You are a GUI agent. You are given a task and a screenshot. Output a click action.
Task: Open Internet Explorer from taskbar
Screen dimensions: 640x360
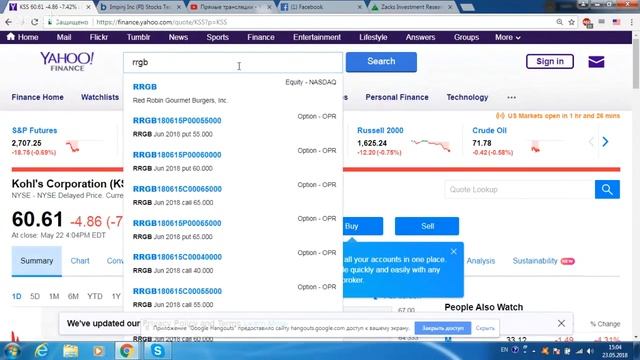(41, 351)
